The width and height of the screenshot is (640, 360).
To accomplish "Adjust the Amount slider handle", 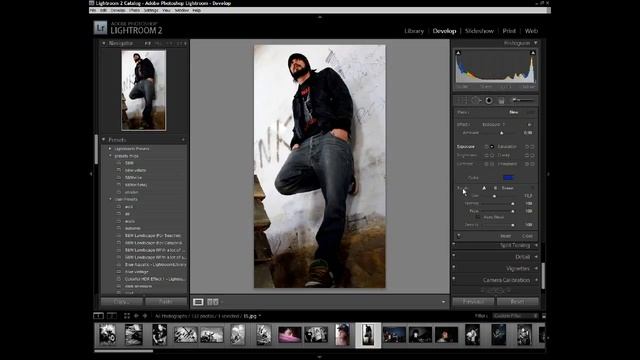I will (x=502, y=133).
